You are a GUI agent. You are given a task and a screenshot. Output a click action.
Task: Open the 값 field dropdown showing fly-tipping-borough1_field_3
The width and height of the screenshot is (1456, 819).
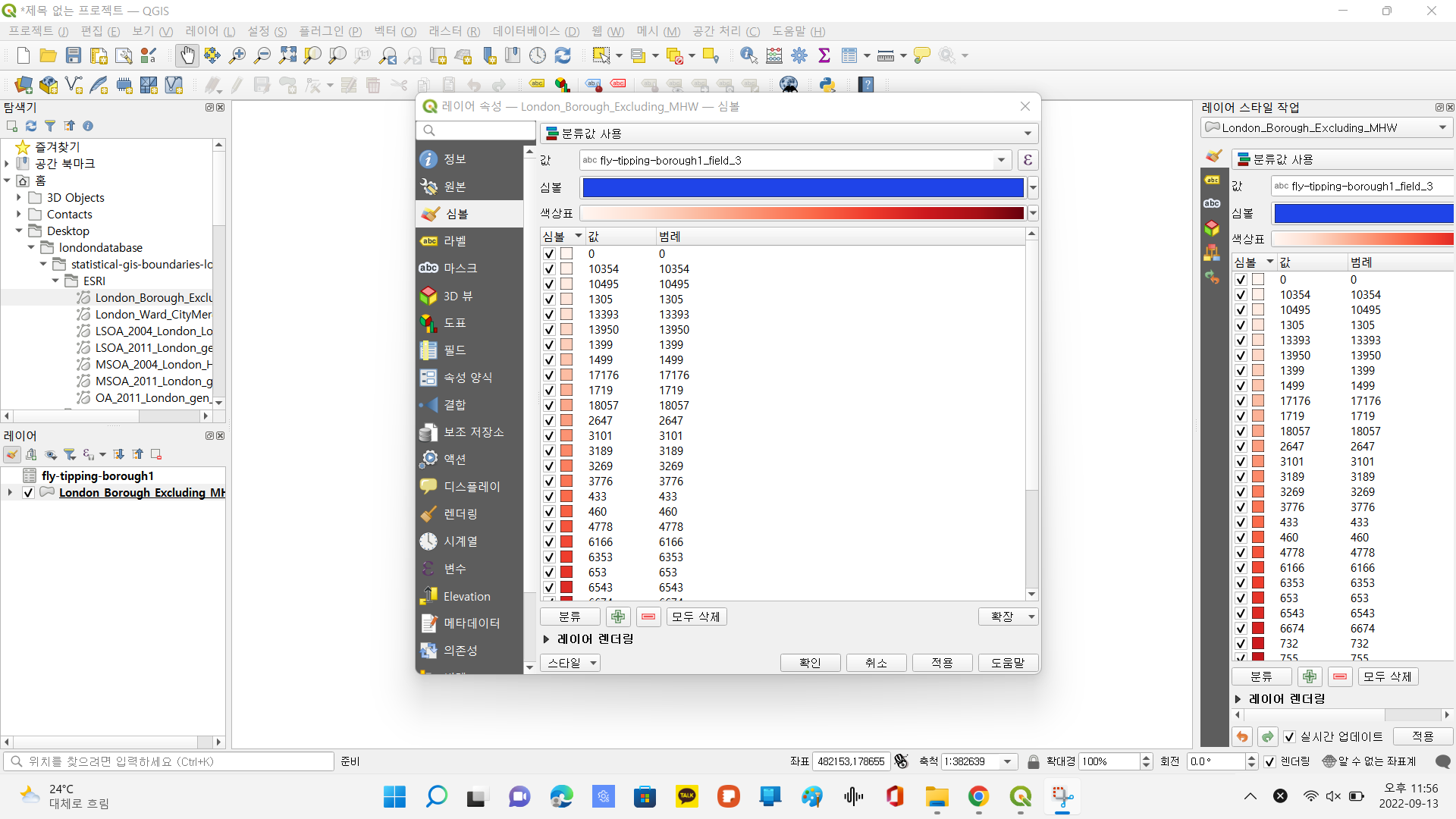(1002, 160)
